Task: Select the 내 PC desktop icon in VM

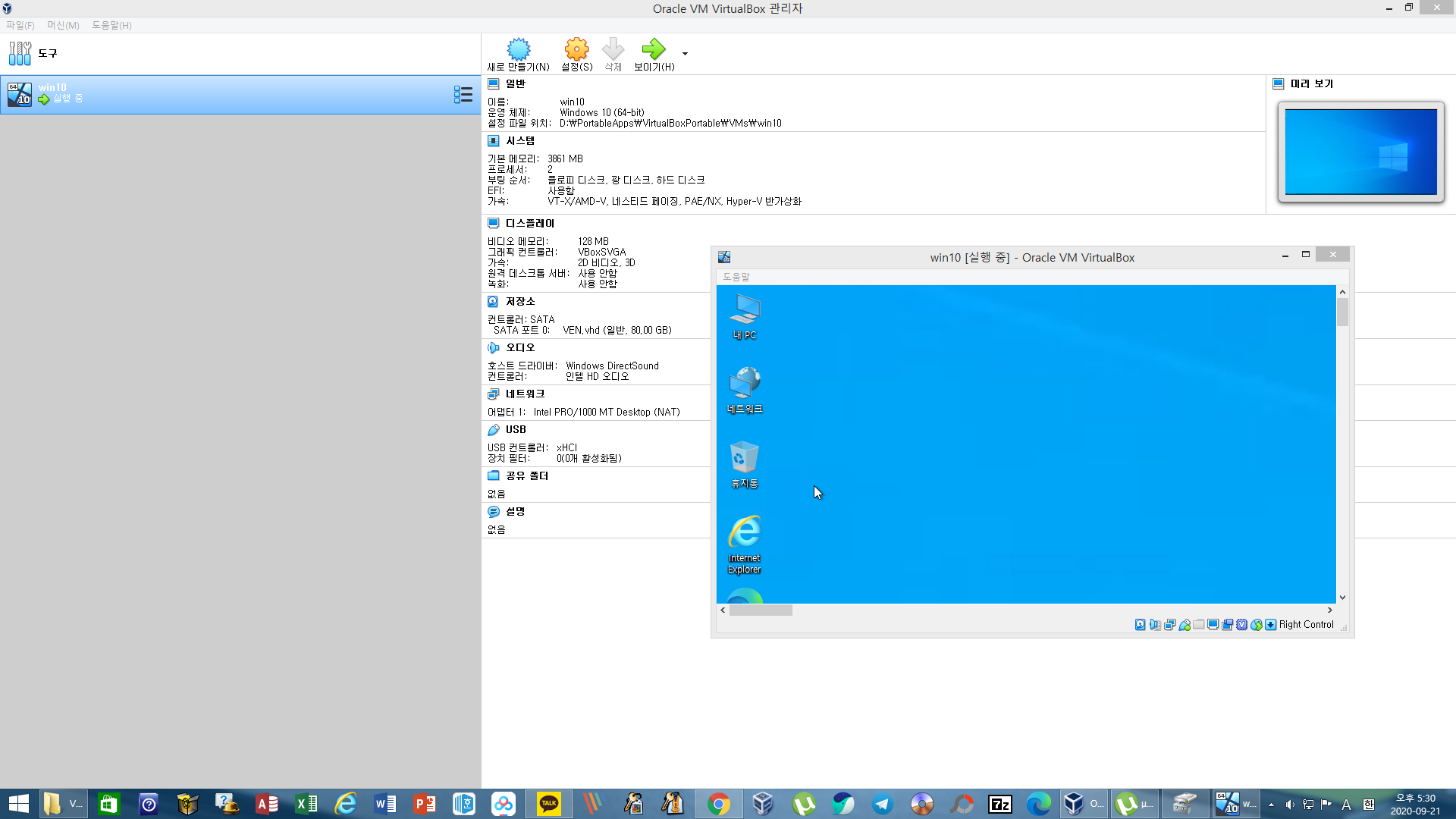Action: (744, 317)
